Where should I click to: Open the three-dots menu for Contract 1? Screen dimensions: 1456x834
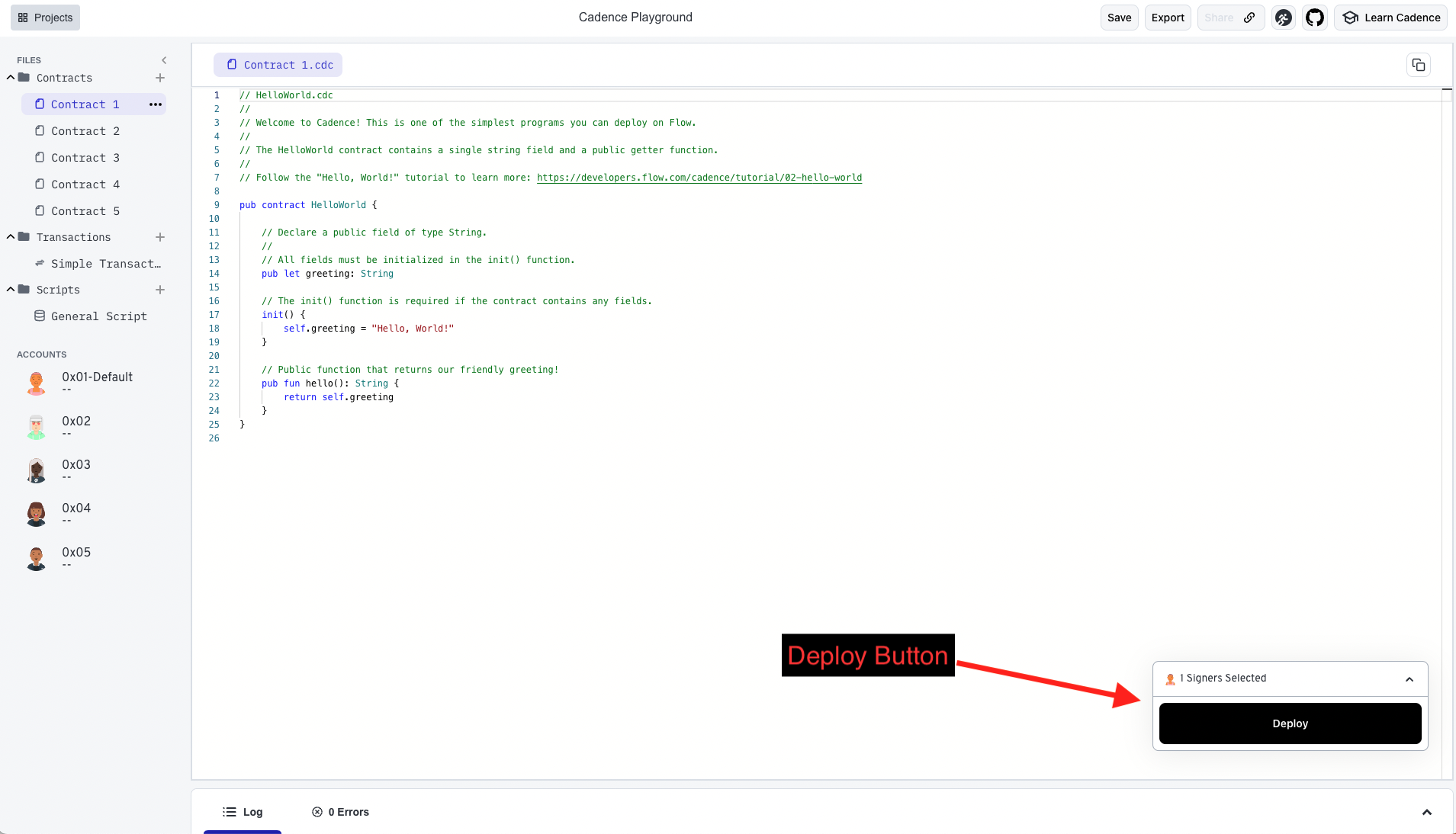[156, 104]
